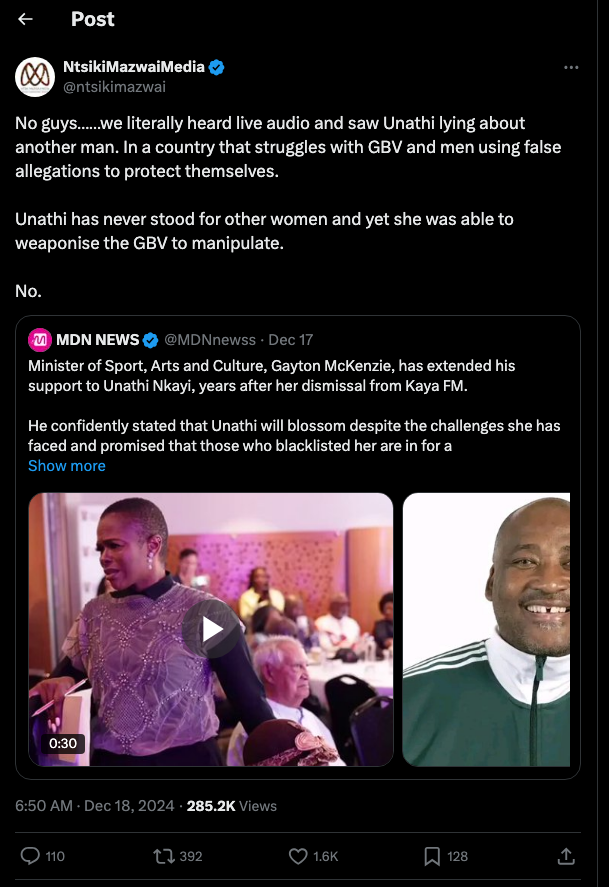Like the post with the heart icon

[298, 856]
